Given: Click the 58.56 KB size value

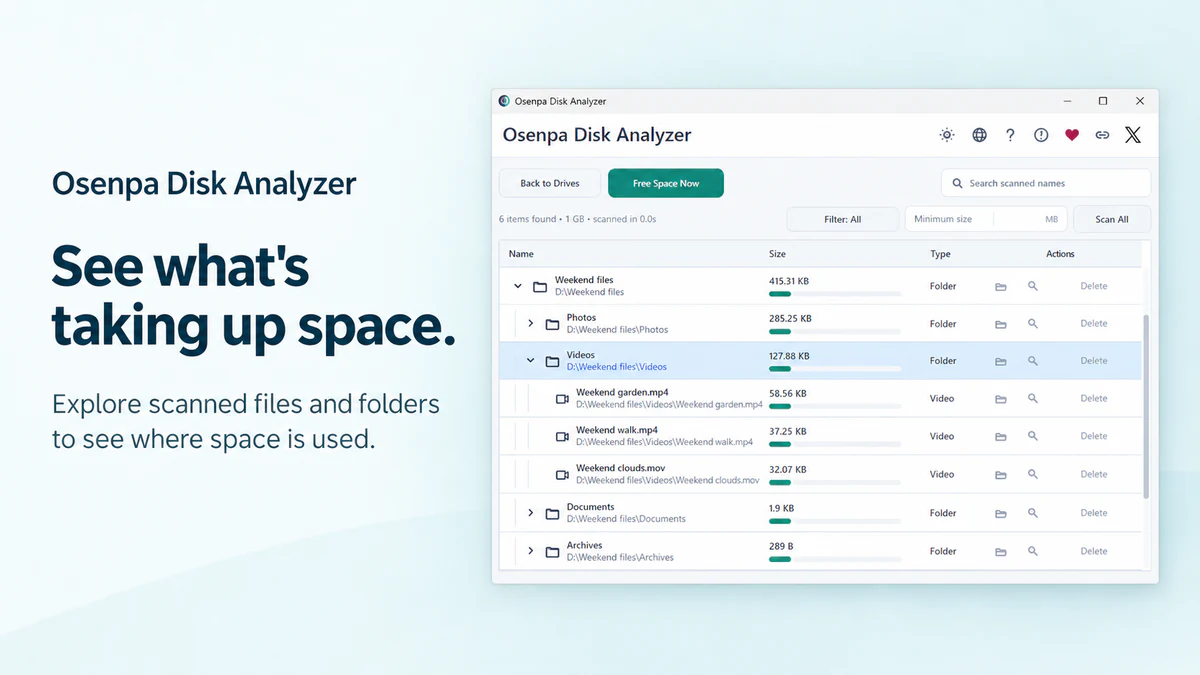Looking at the screenshot, I should (x=787, y=393).
